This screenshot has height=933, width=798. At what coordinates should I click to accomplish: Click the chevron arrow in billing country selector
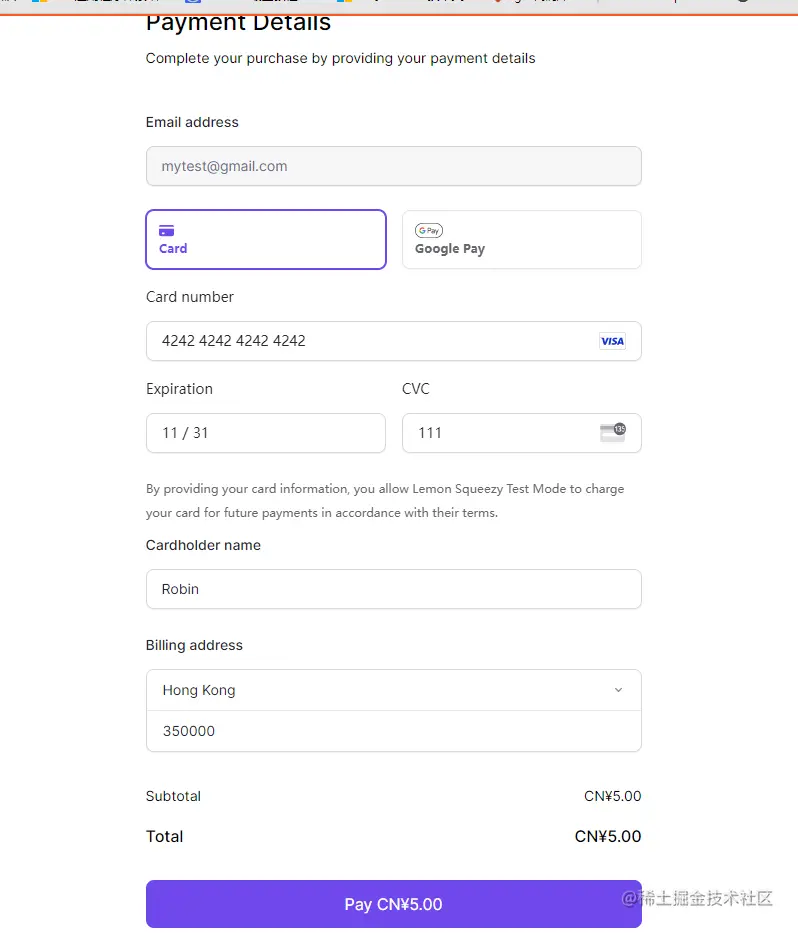[618, 690]
